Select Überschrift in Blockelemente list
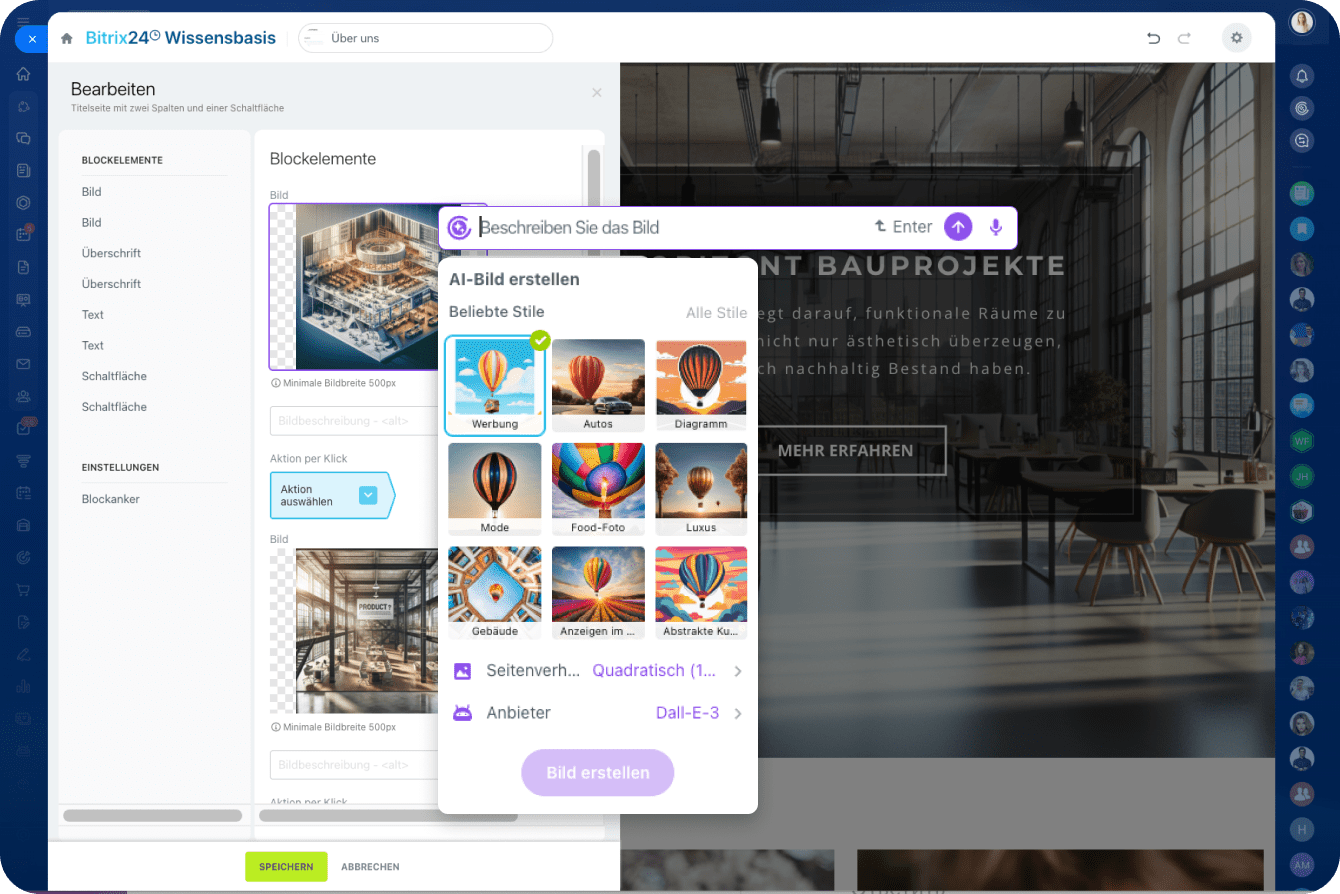 click(x=111, y=253)
